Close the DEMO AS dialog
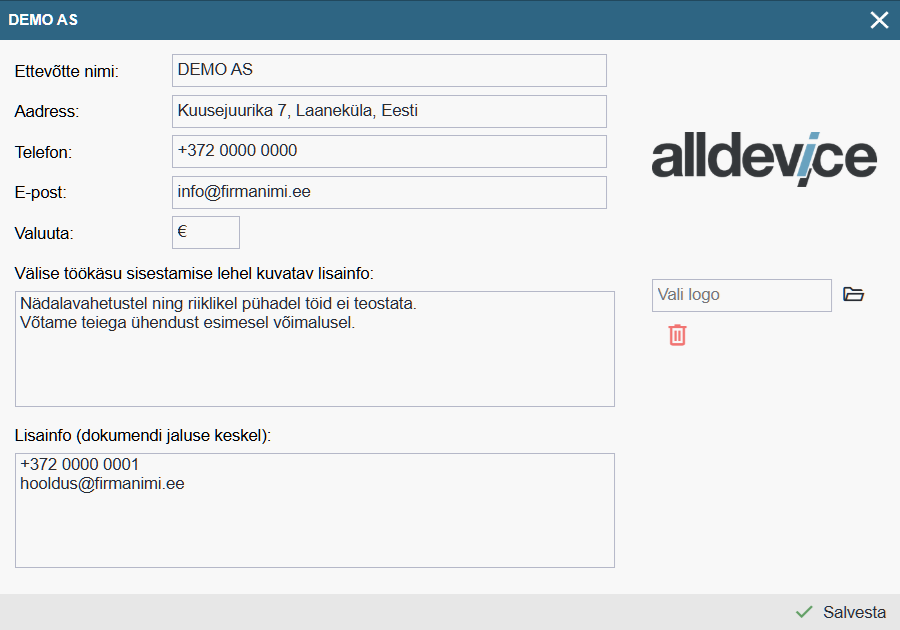This screenshot has height=630, width=900. pos(879,20)
